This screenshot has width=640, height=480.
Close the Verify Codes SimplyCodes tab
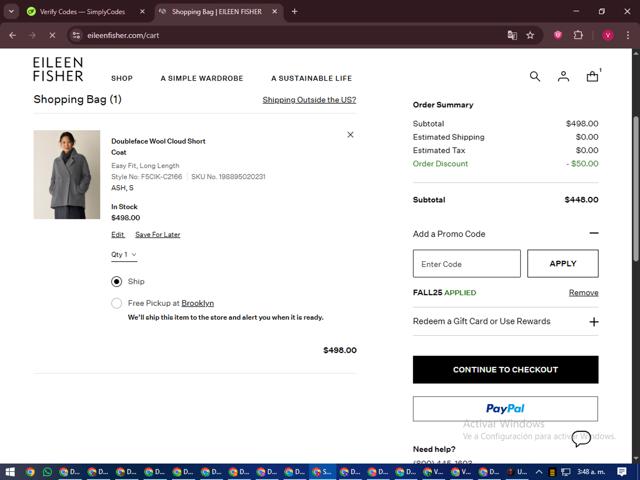(142, 12)
